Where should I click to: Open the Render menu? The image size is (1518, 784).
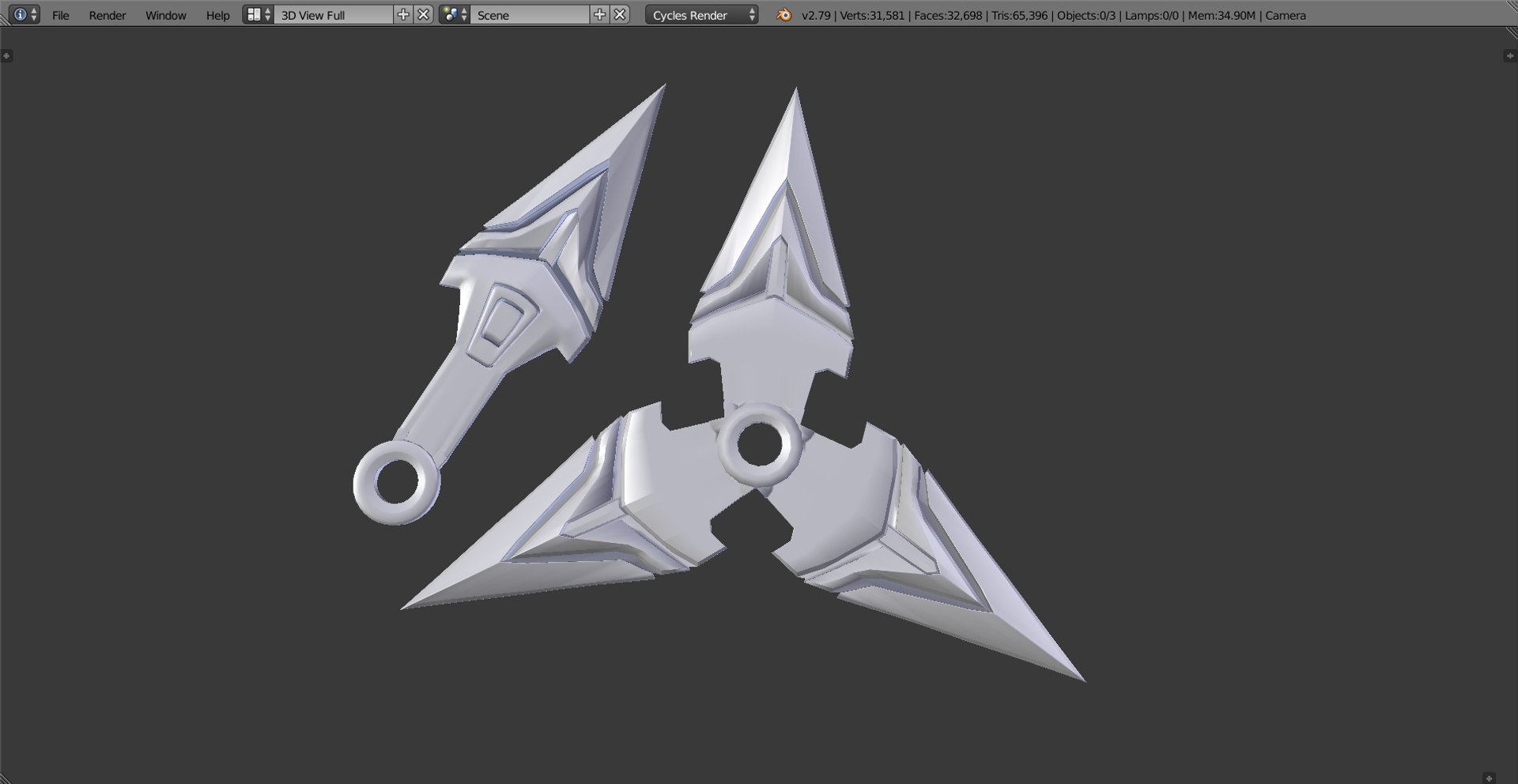108,15
